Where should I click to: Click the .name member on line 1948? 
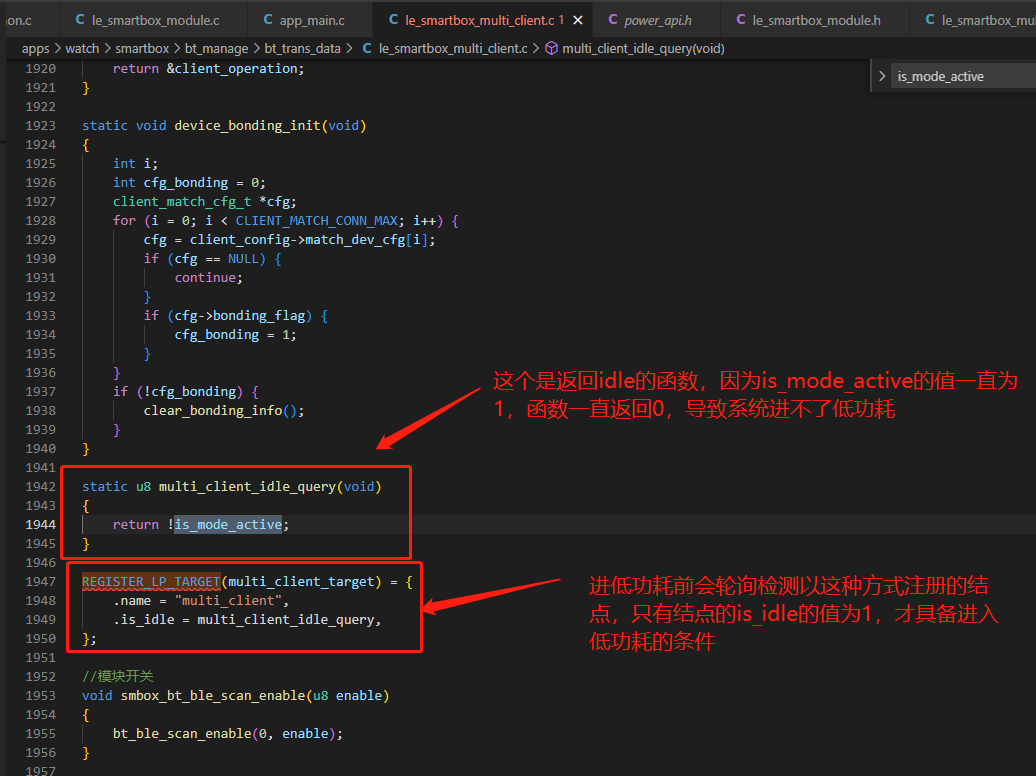[132, 600]
